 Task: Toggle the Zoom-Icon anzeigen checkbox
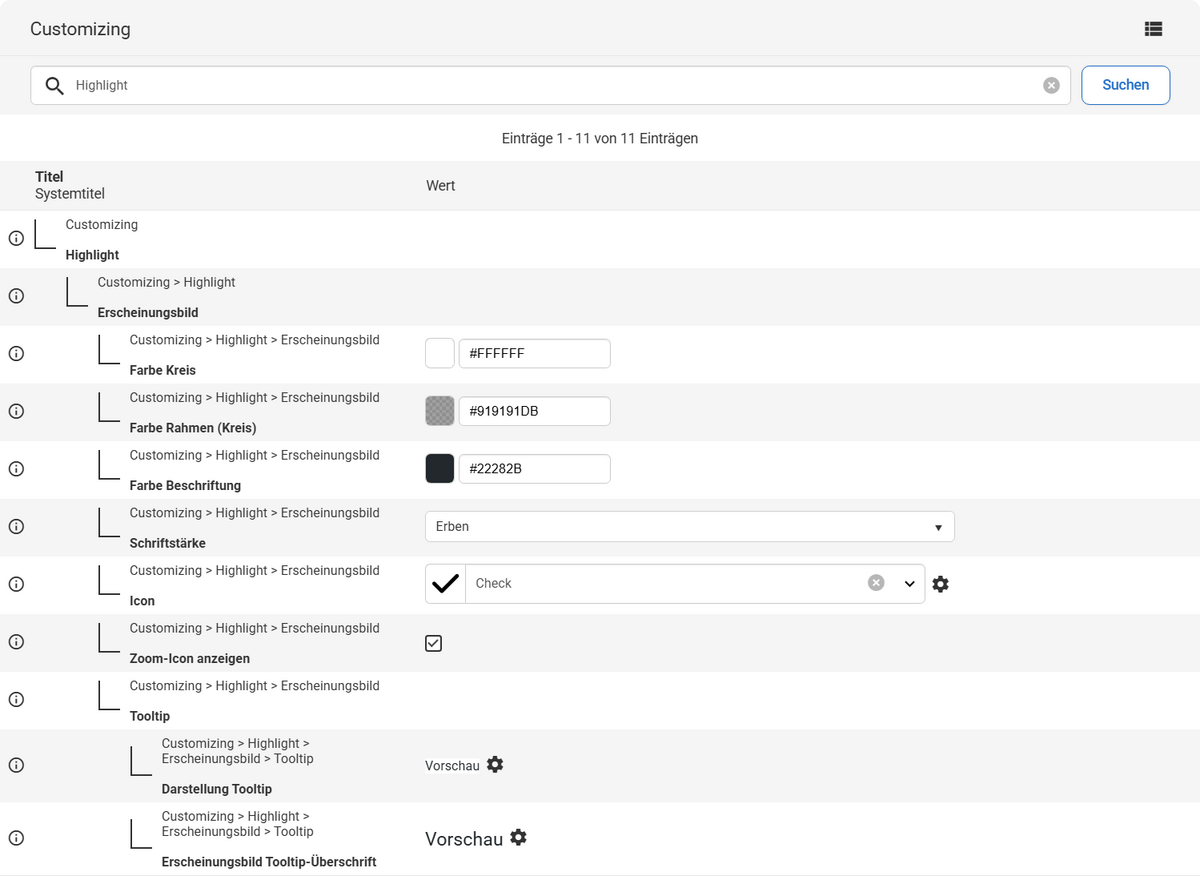click(433, 643)
